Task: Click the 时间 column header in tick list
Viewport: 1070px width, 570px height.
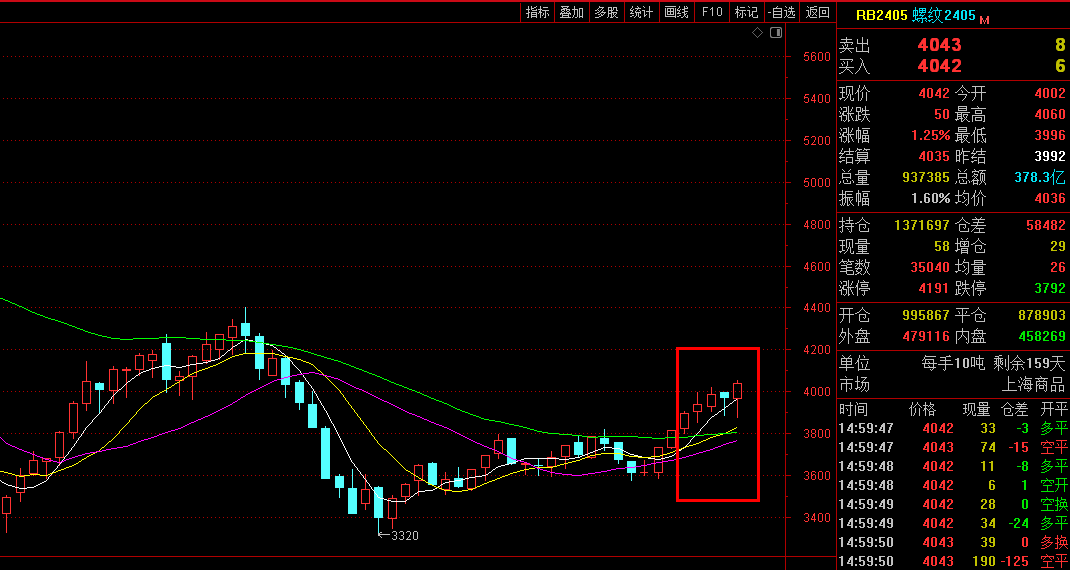Action: 853,410
